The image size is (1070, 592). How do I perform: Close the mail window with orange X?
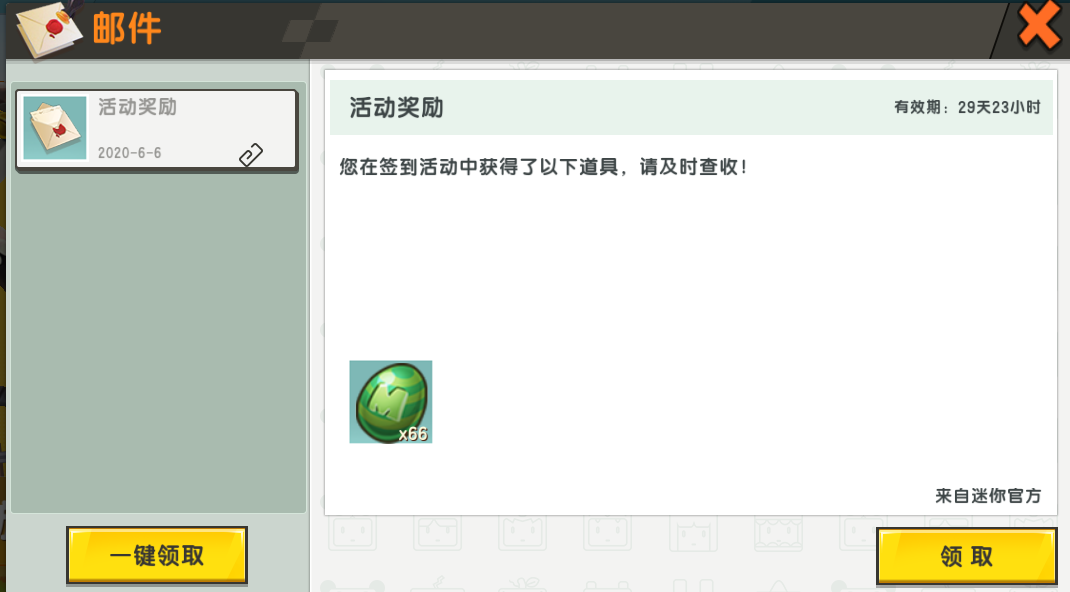point(1038,27)
